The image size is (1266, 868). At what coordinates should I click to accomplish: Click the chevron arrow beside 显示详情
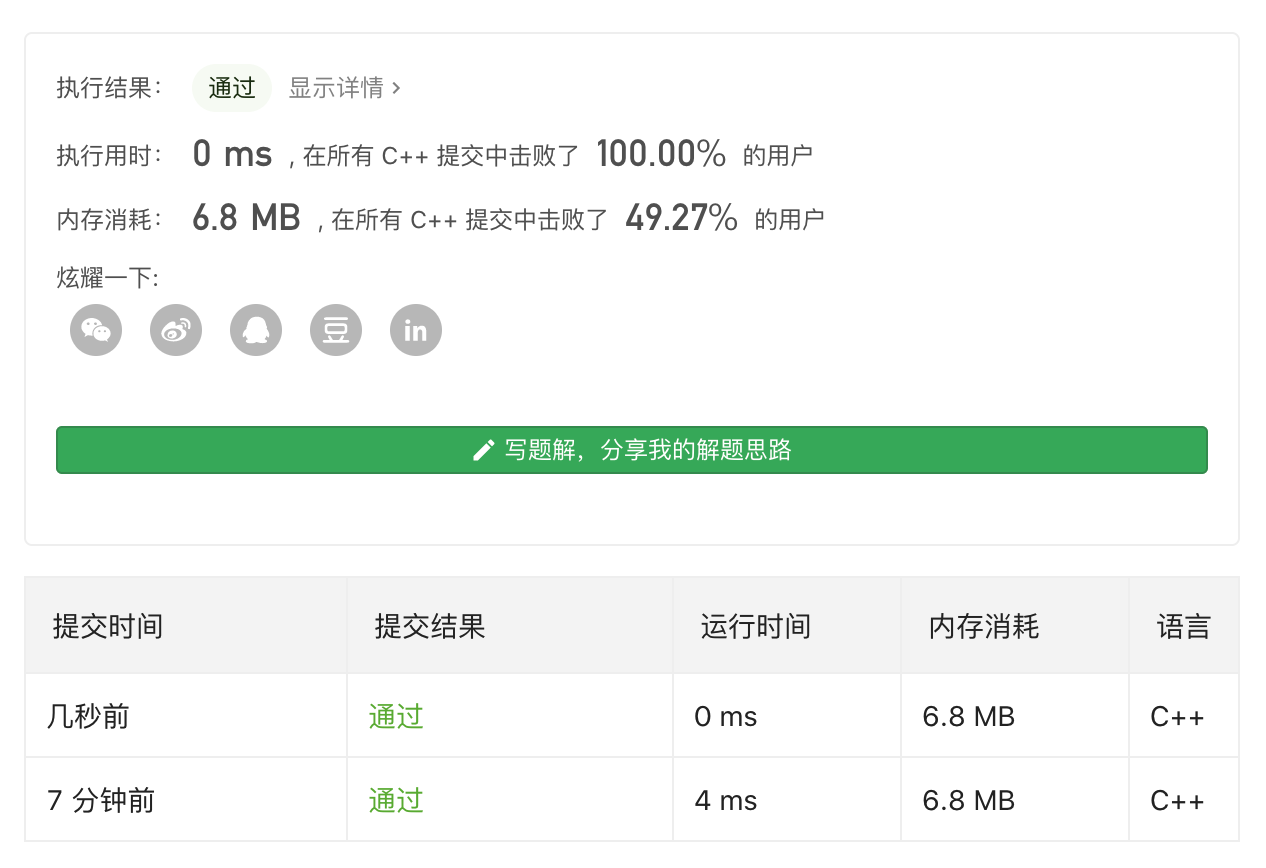[x=397, y=88]
